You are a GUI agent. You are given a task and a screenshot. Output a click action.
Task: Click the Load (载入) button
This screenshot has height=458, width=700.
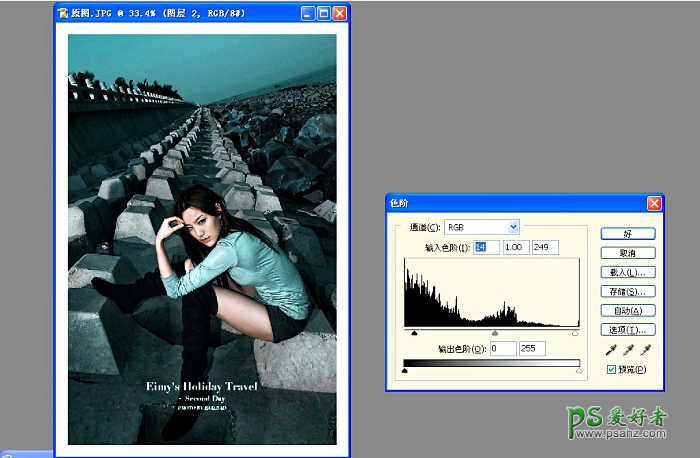pos(627,272)
